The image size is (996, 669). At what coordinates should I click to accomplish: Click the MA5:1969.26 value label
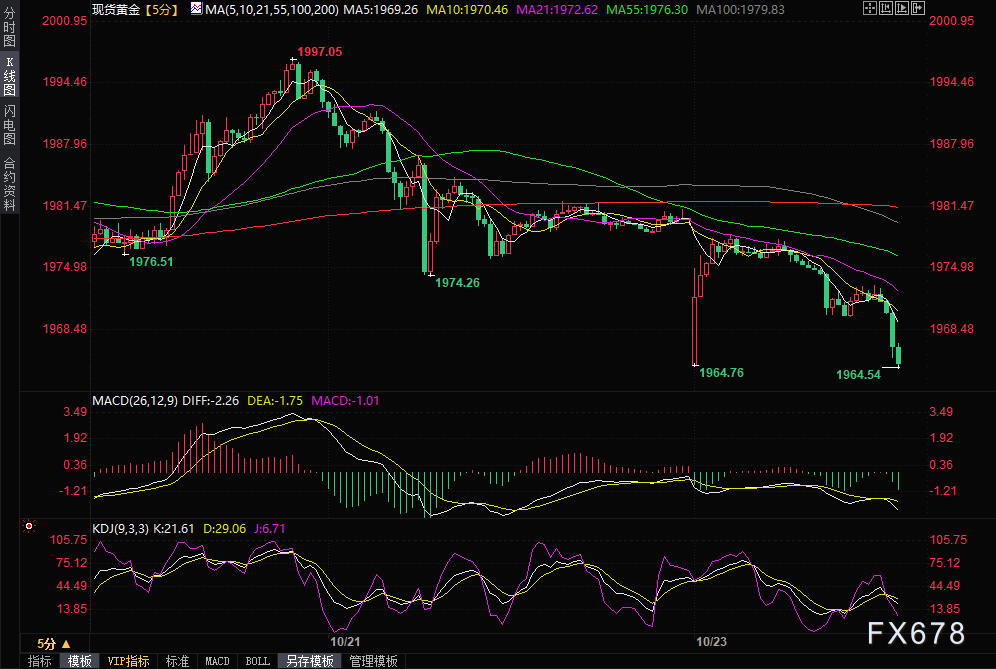tap(380, 10)
